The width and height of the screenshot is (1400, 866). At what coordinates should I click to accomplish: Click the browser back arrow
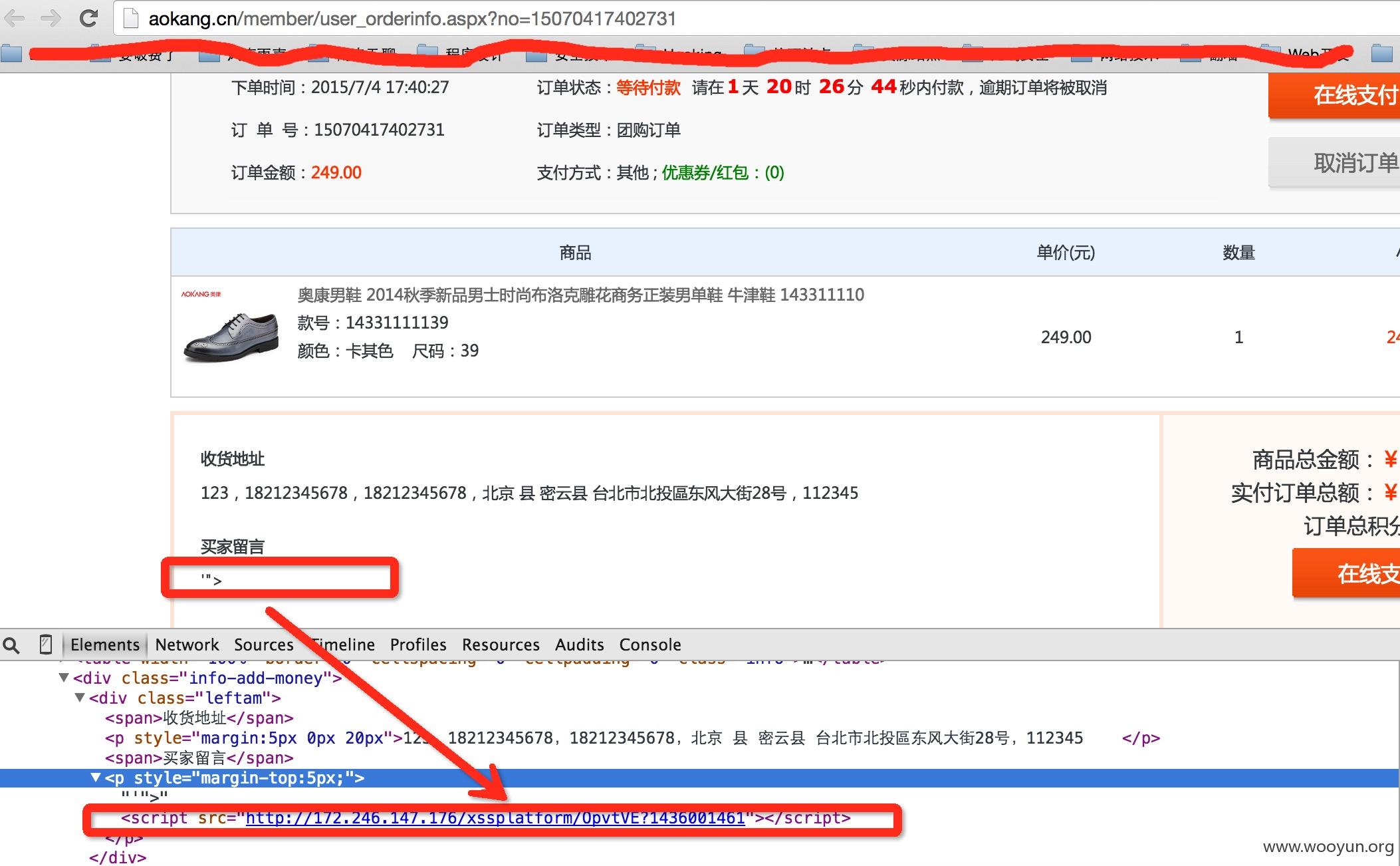14,18
